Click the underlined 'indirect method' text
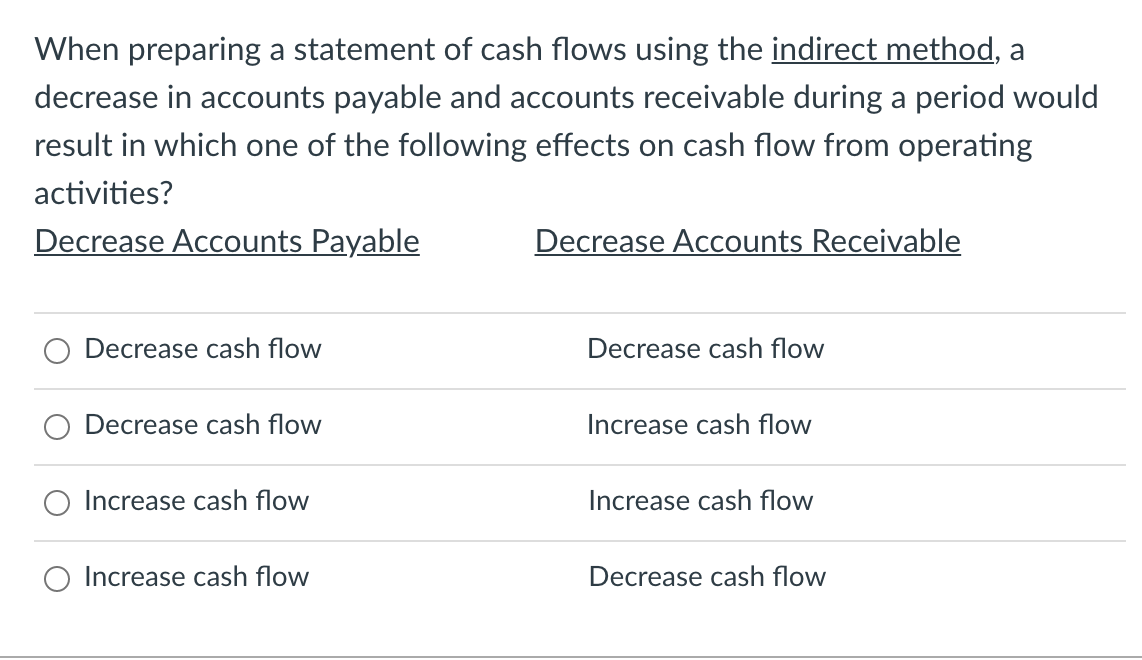 (x=882, y=49)
